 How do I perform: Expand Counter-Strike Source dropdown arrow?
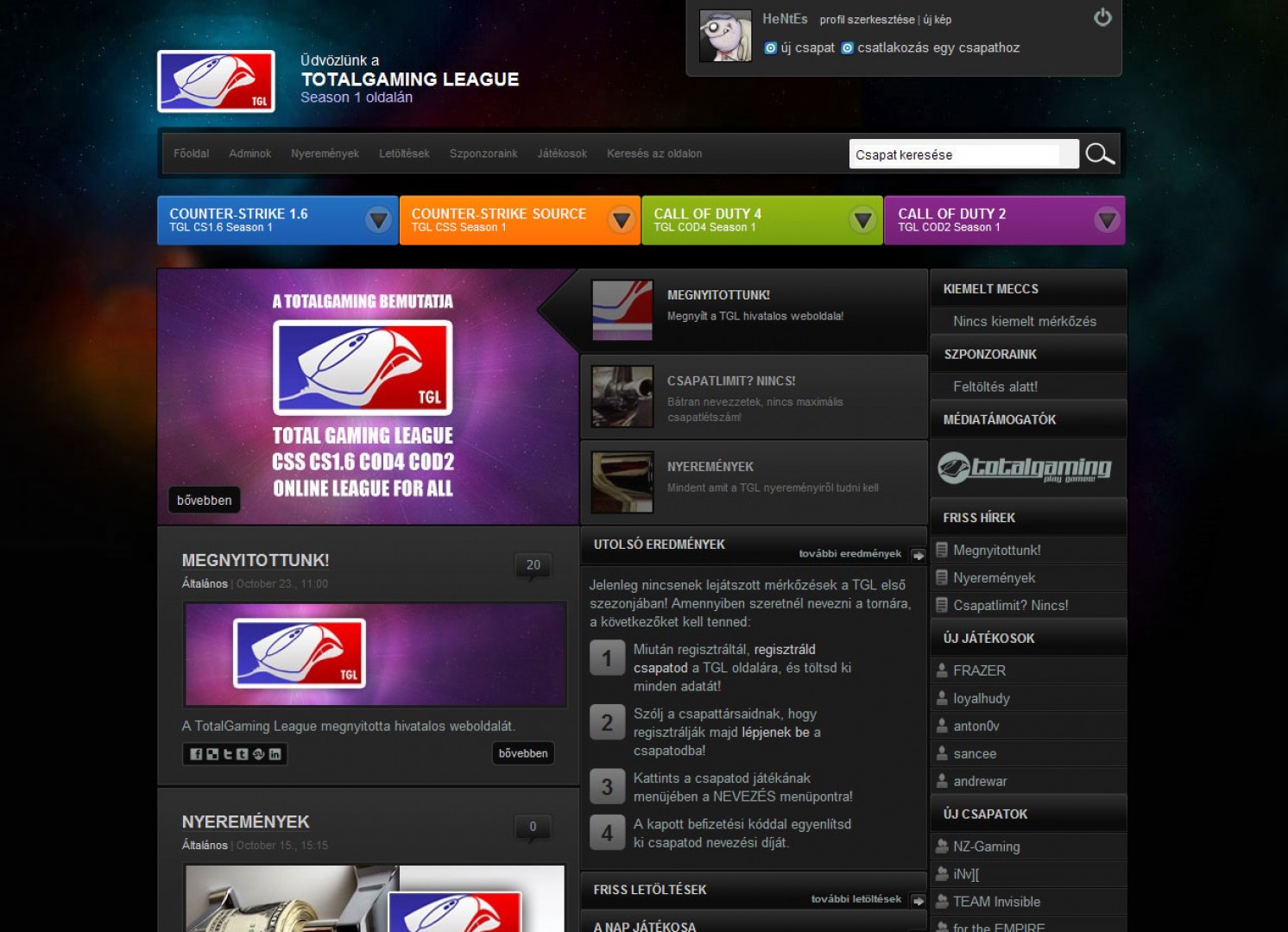point(621,220)
